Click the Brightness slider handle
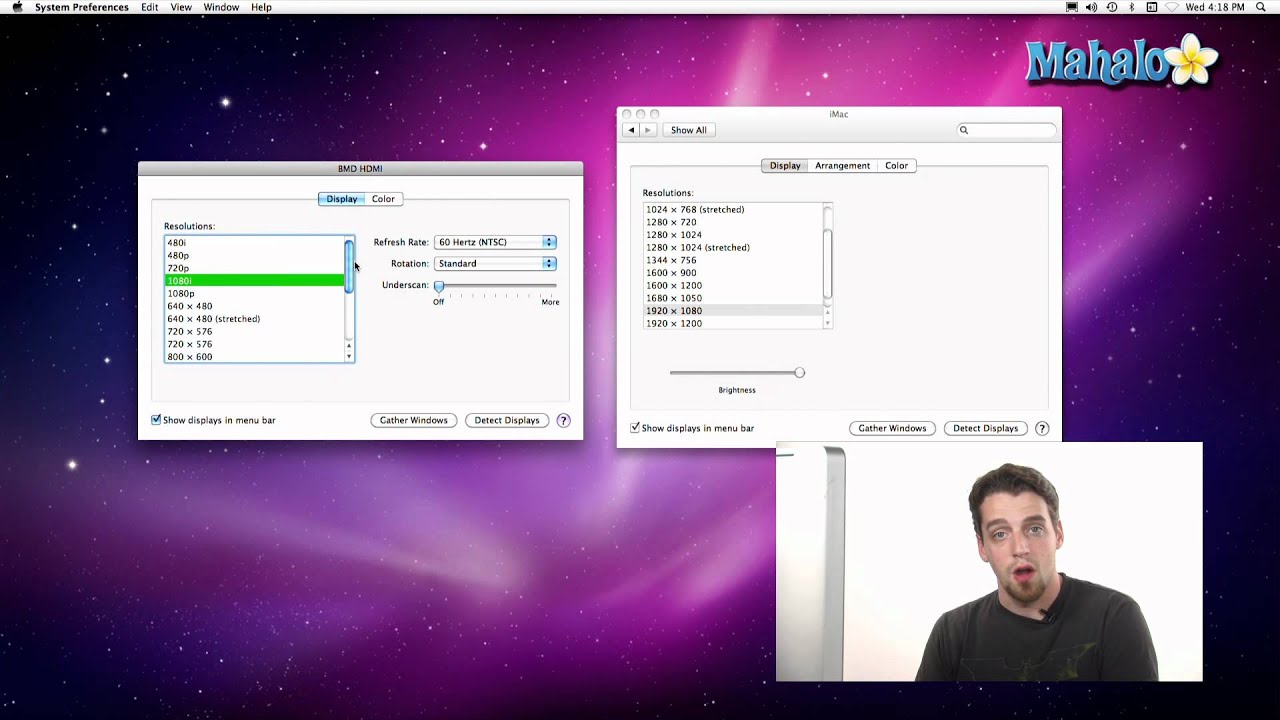Screen dimensions: 1280x720 [x=799, y=373]
